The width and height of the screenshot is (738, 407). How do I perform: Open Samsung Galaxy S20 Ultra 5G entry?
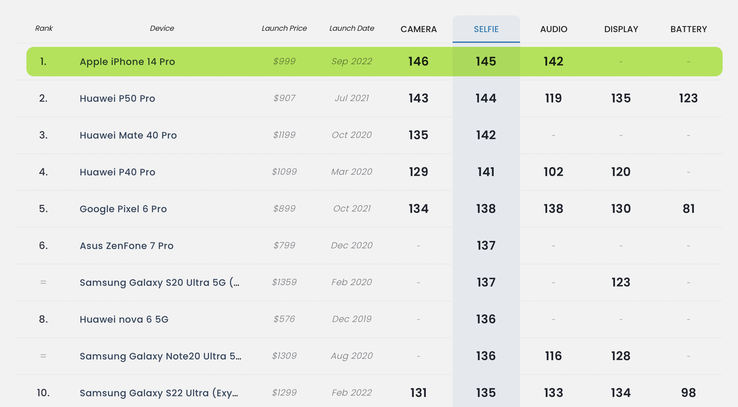click(160, 283)
